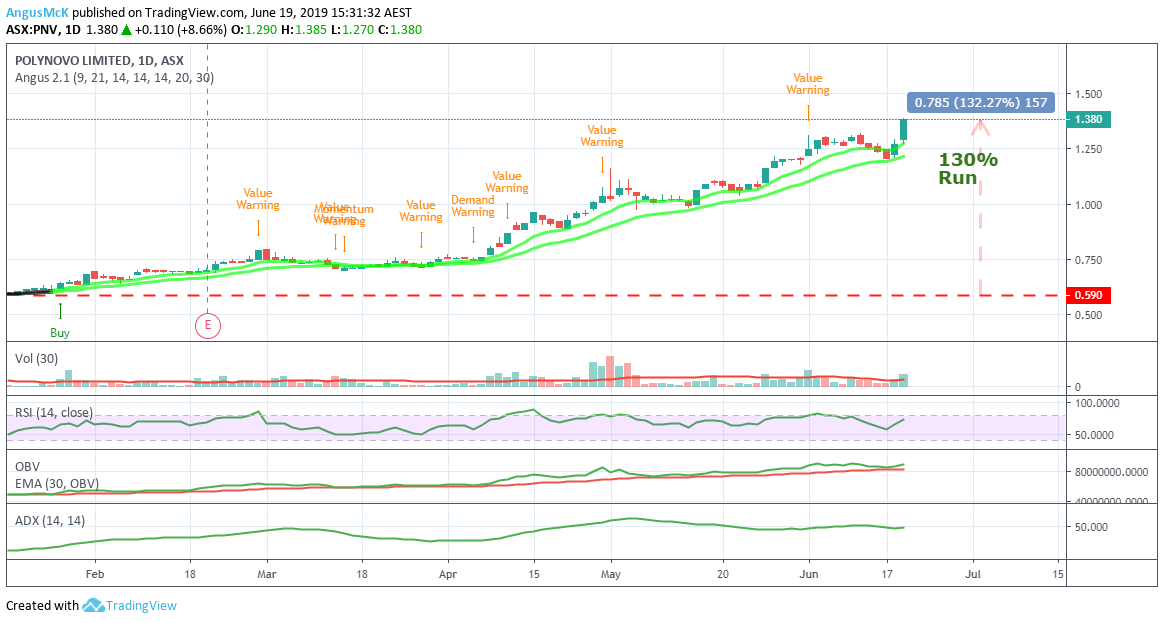
Task: Click the 0.750 price axis label
Action: [x=1088, y=260]
